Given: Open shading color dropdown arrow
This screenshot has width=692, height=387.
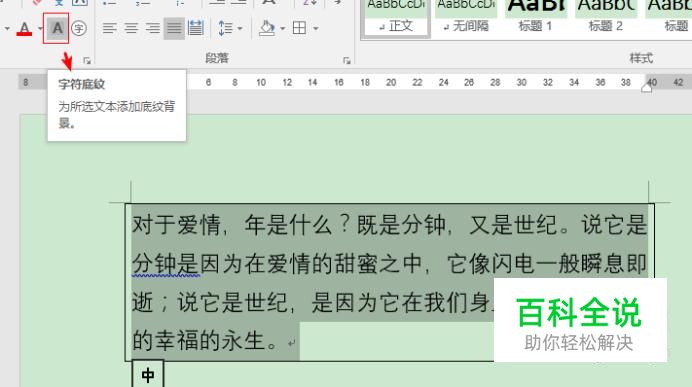Looking at the screenshot, I should pyautogui.click(x=282, y=29).
